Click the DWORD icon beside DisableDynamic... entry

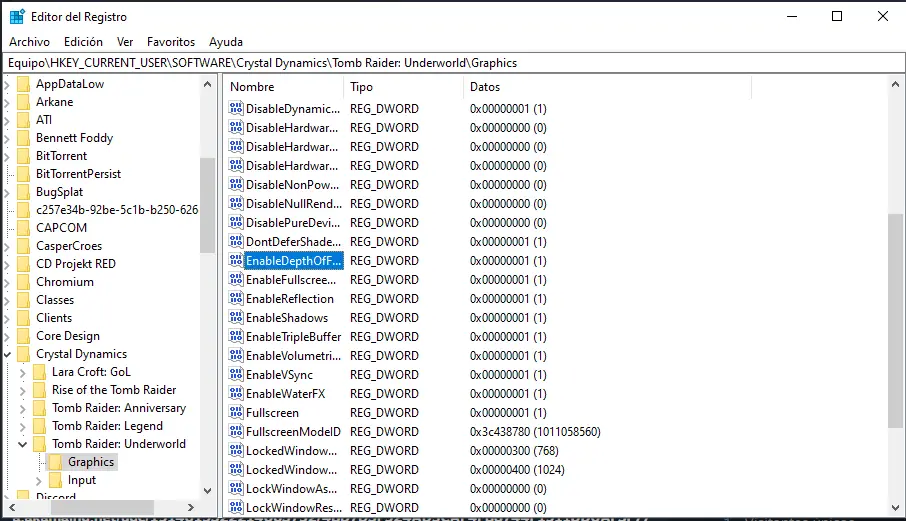tap(236, 109)
